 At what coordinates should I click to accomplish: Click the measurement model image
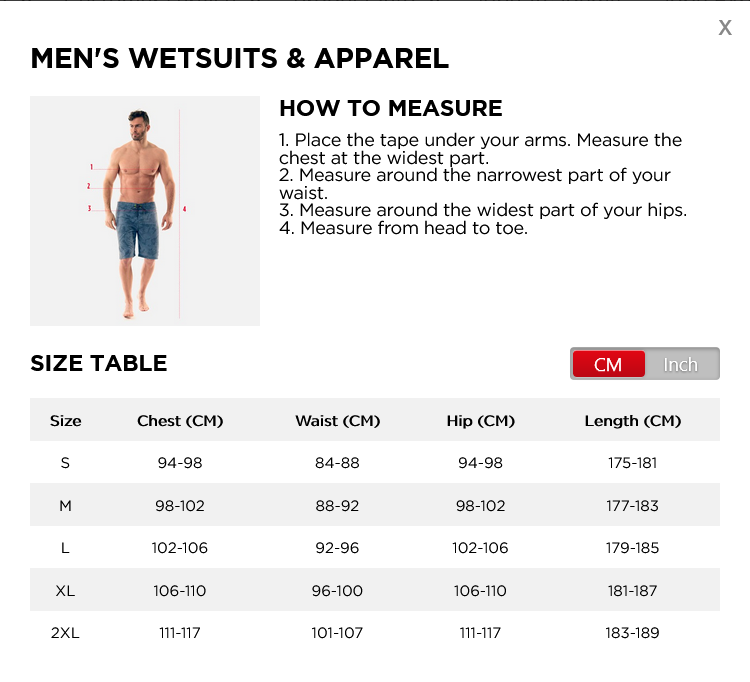tap(145, 211)
